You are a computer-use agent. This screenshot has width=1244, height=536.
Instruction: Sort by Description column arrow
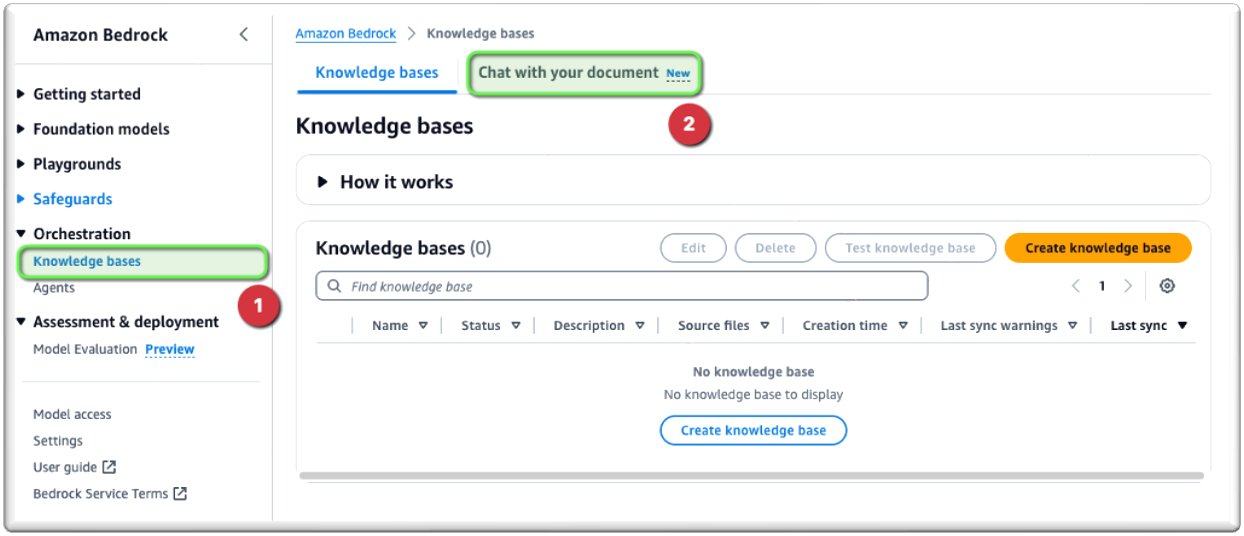pos(640,326)
